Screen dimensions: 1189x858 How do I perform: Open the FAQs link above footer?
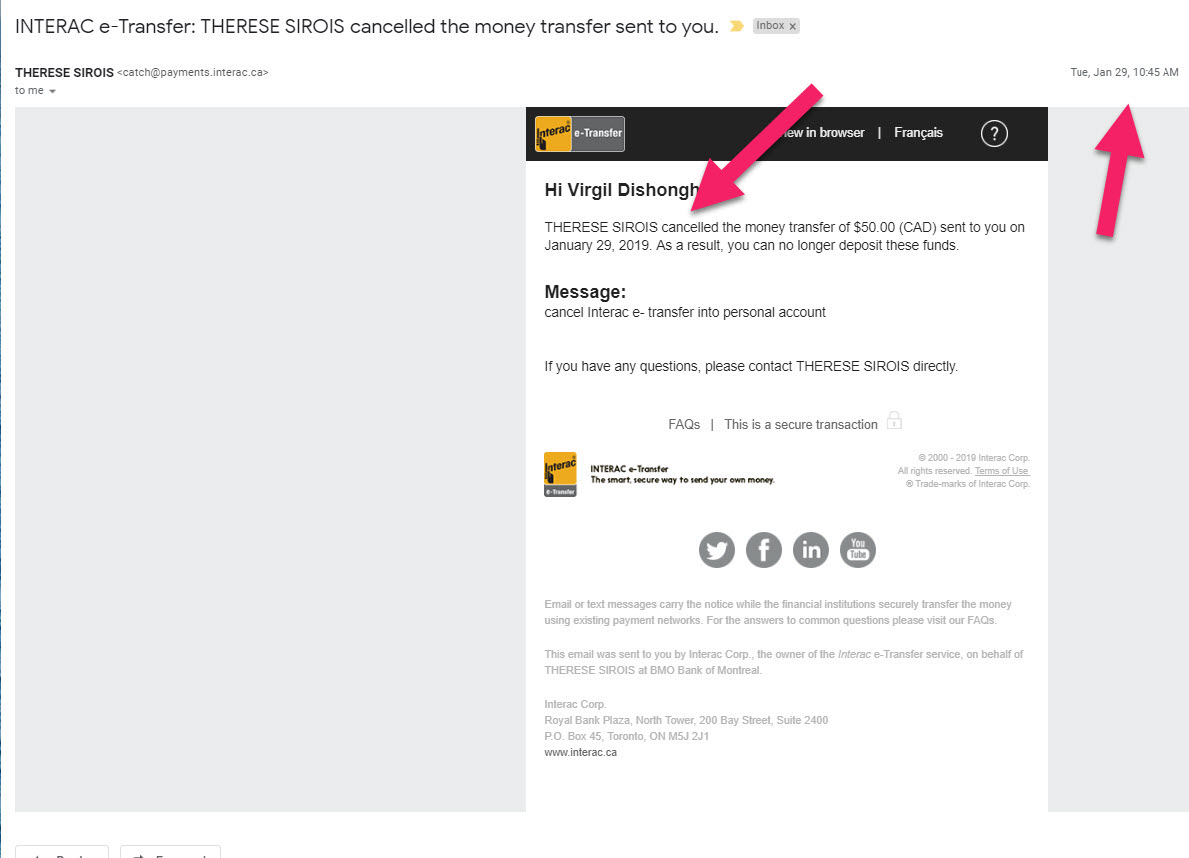(684, 425)
